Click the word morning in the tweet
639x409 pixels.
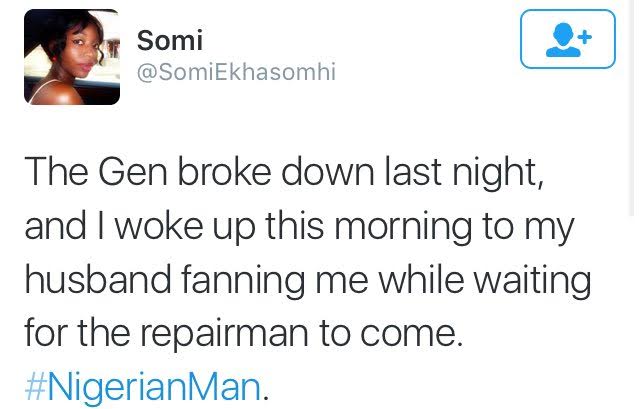(x=403, y=229)
